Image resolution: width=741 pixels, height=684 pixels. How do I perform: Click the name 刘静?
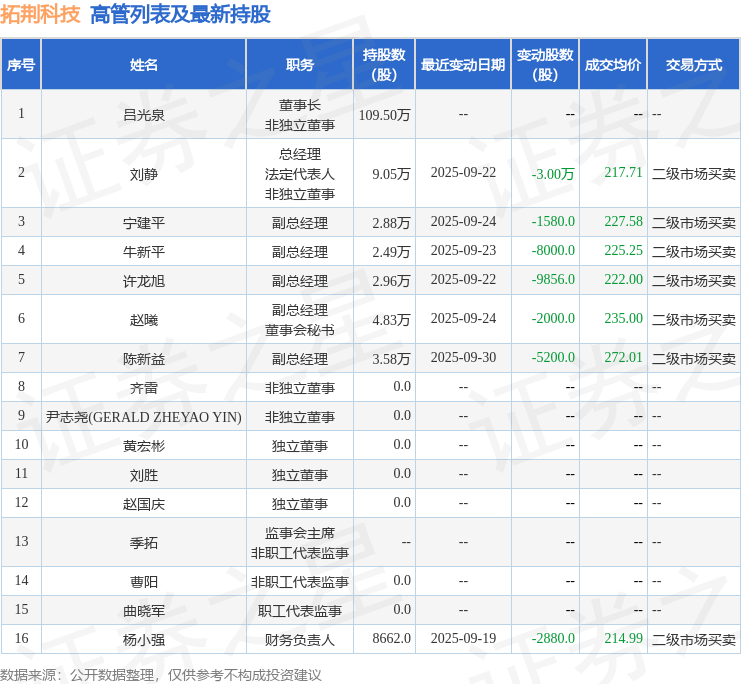(x=144, y=174)
